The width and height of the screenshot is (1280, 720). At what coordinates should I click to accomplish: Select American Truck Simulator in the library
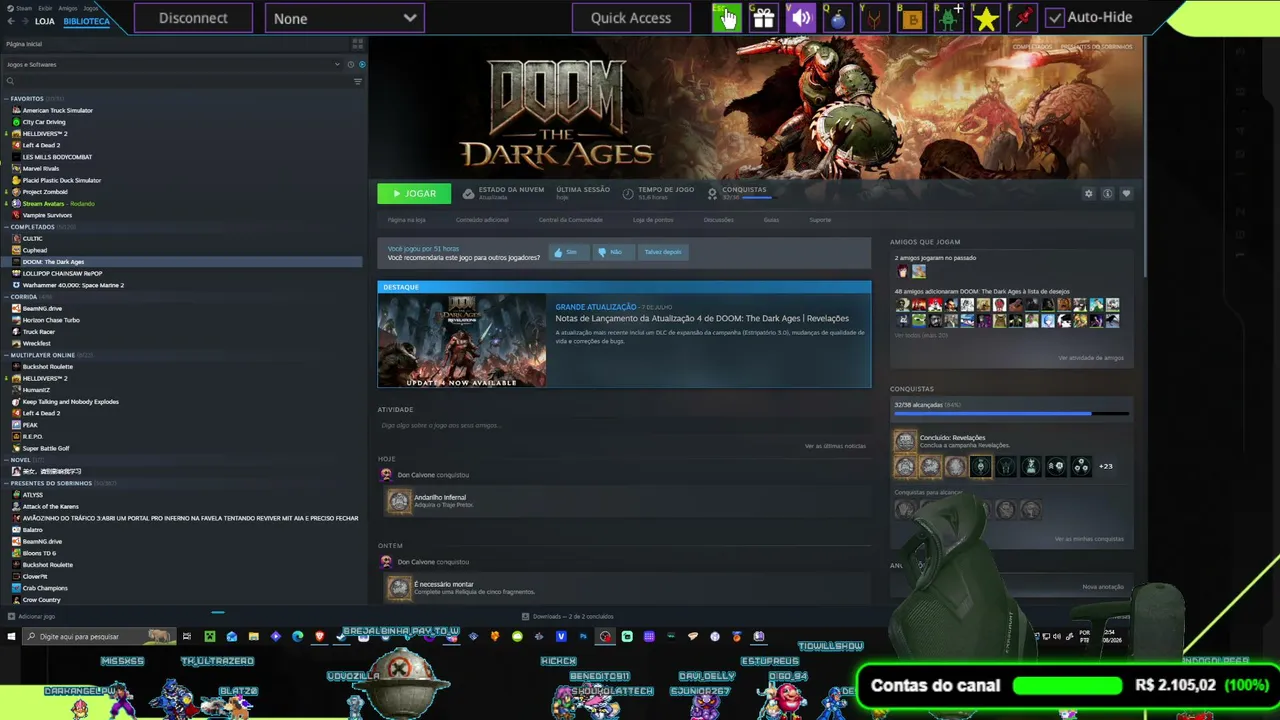pos(58,110)
